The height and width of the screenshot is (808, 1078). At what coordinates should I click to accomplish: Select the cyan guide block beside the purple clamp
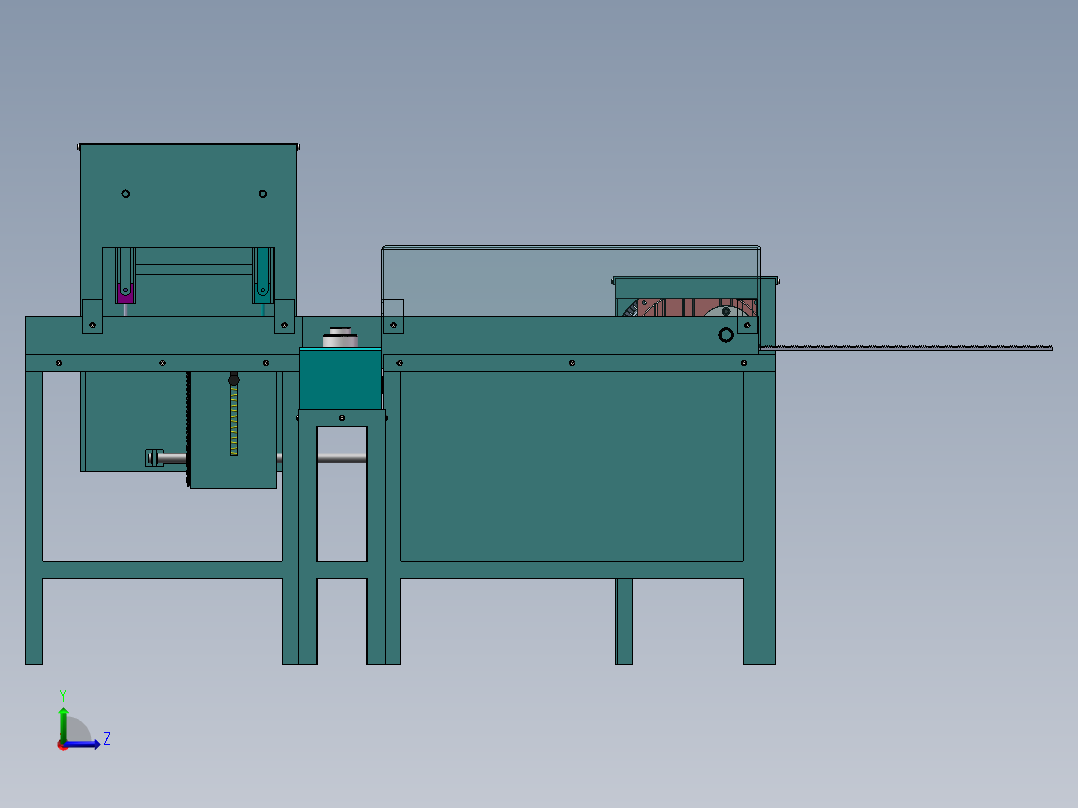263,293
